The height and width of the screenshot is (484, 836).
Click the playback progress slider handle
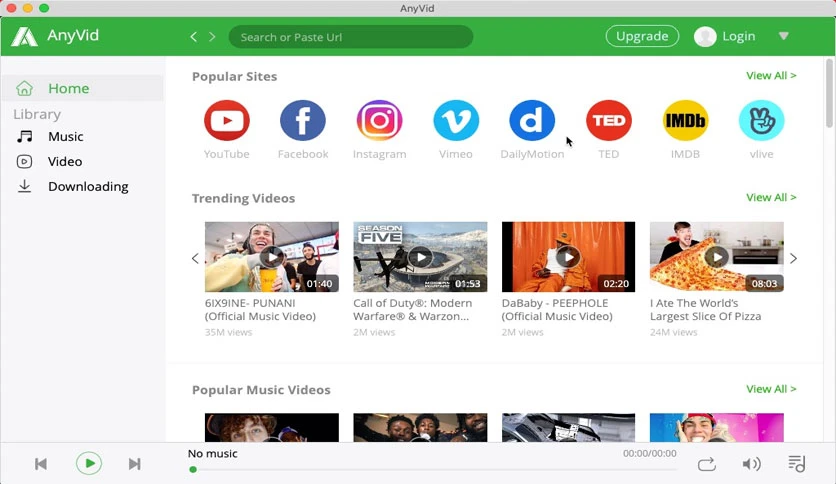[x=193, y=470]
